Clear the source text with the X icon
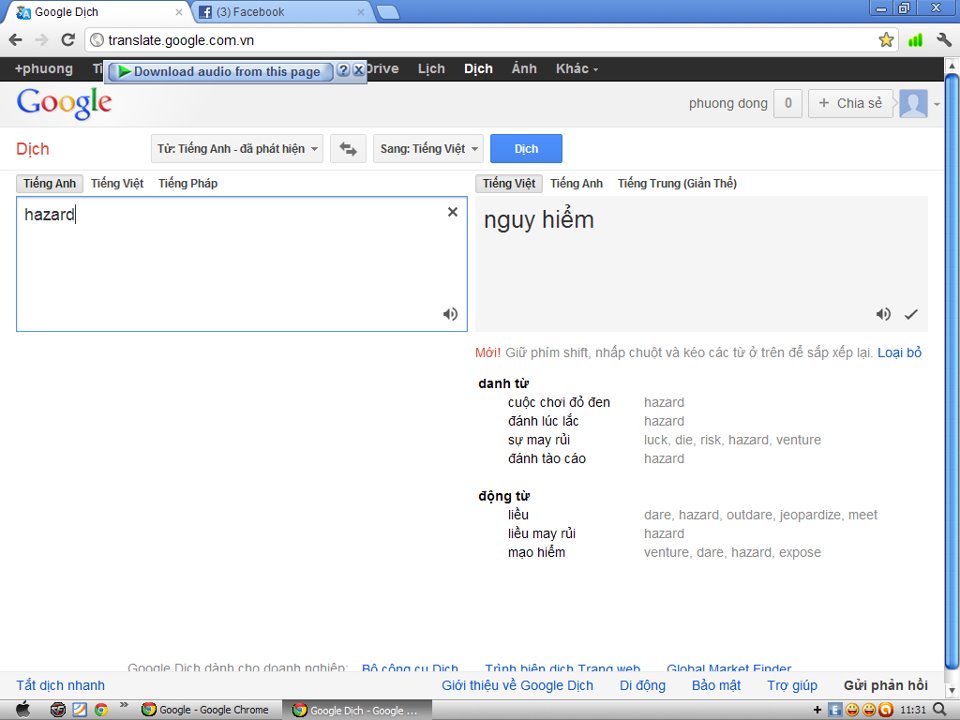This screenshot has width=960, height=720. 452,212
